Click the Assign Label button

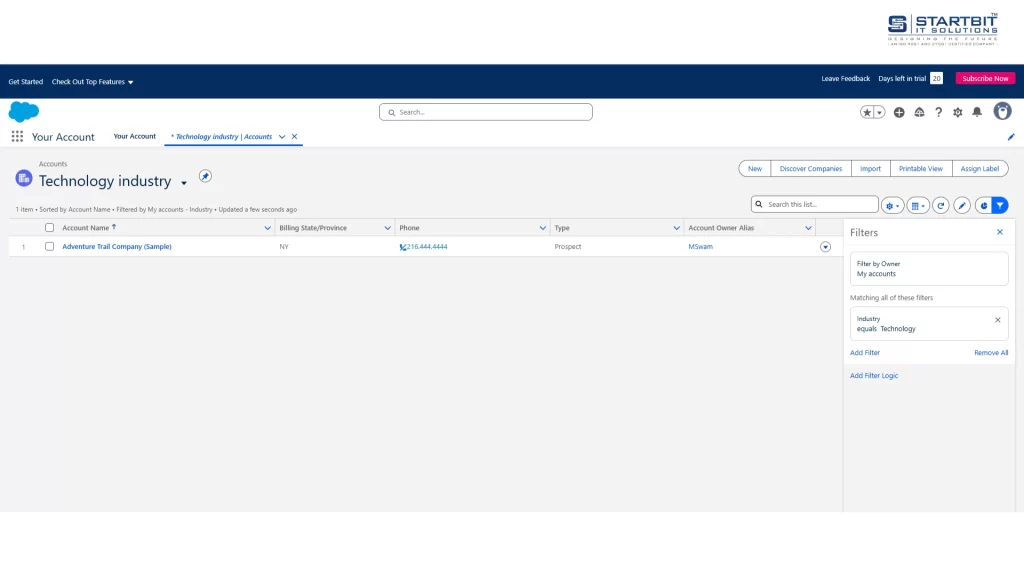pyautogui.click(x=980, y=168)
